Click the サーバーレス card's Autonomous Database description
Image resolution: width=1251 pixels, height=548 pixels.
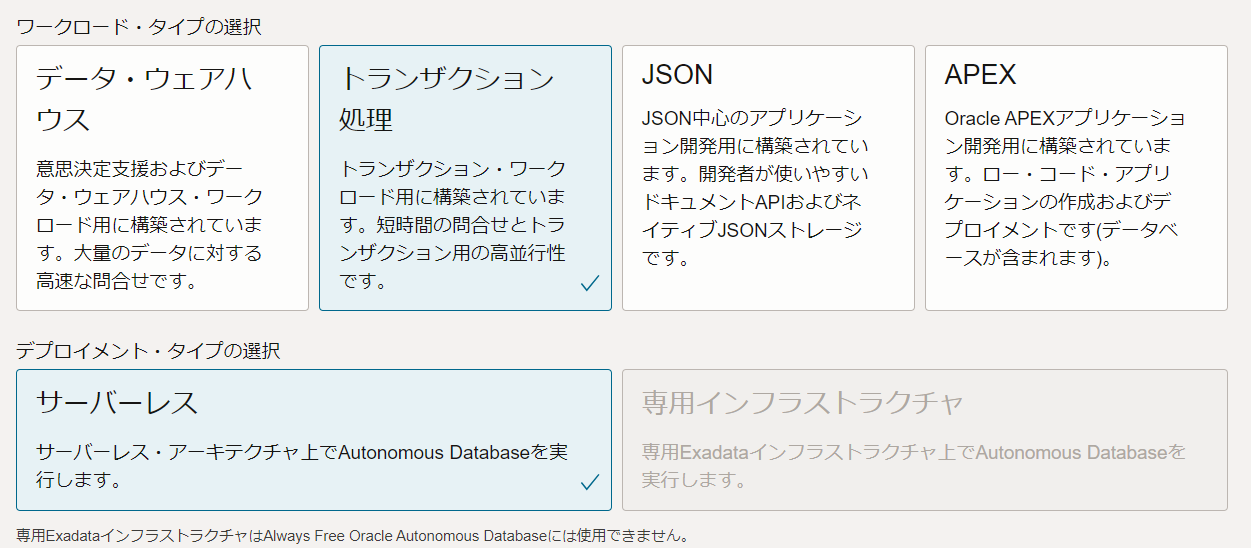pos(301,466)
